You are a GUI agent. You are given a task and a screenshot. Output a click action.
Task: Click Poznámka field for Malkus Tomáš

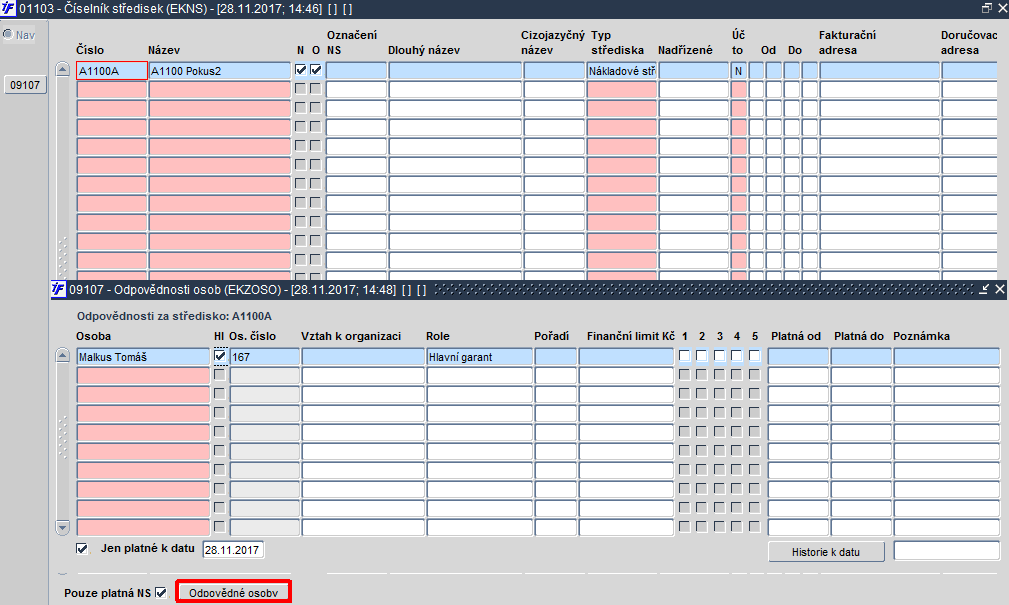[947, 357]
